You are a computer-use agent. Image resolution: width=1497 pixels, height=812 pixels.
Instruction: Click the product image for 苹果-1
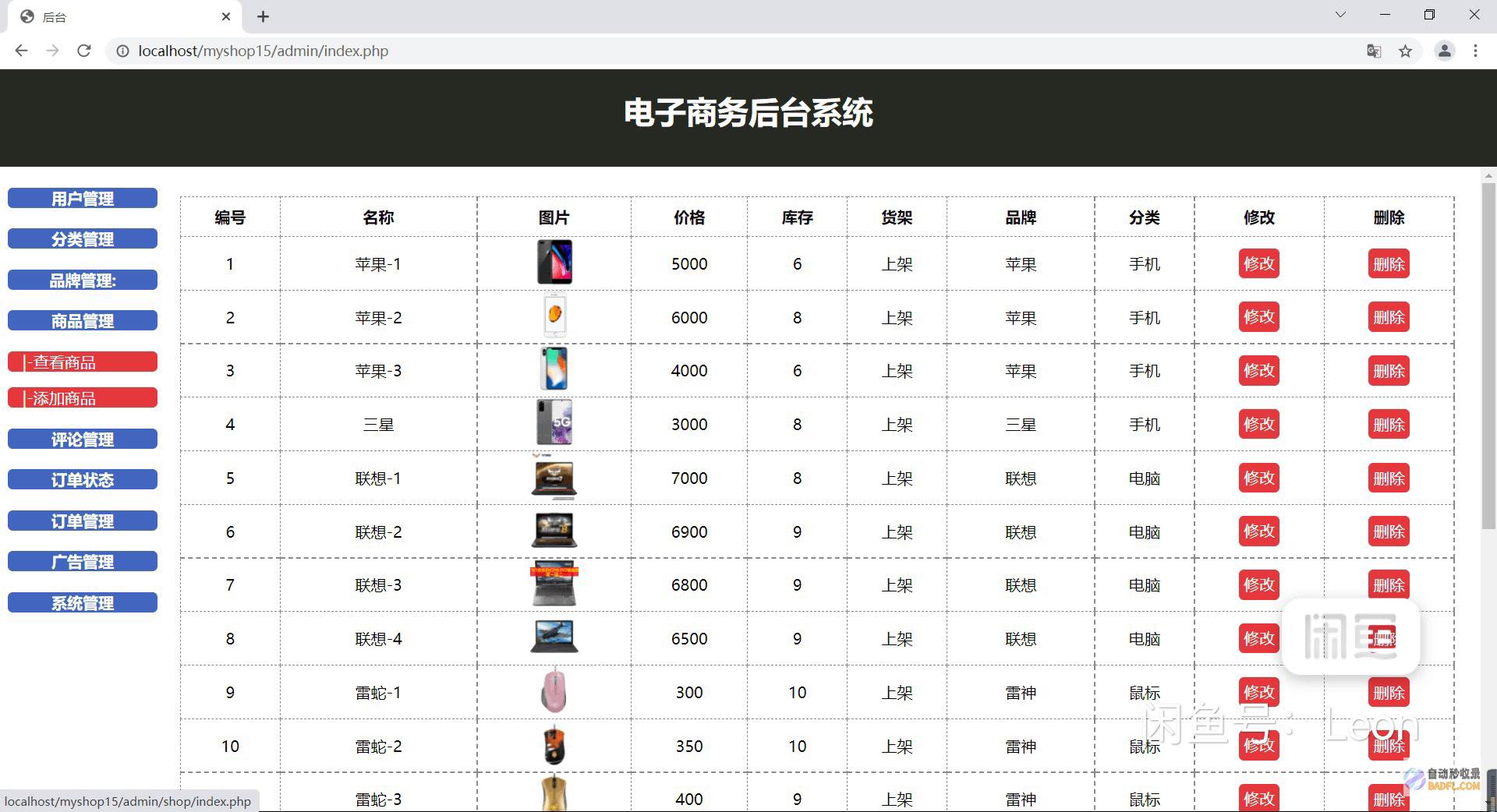554,262
